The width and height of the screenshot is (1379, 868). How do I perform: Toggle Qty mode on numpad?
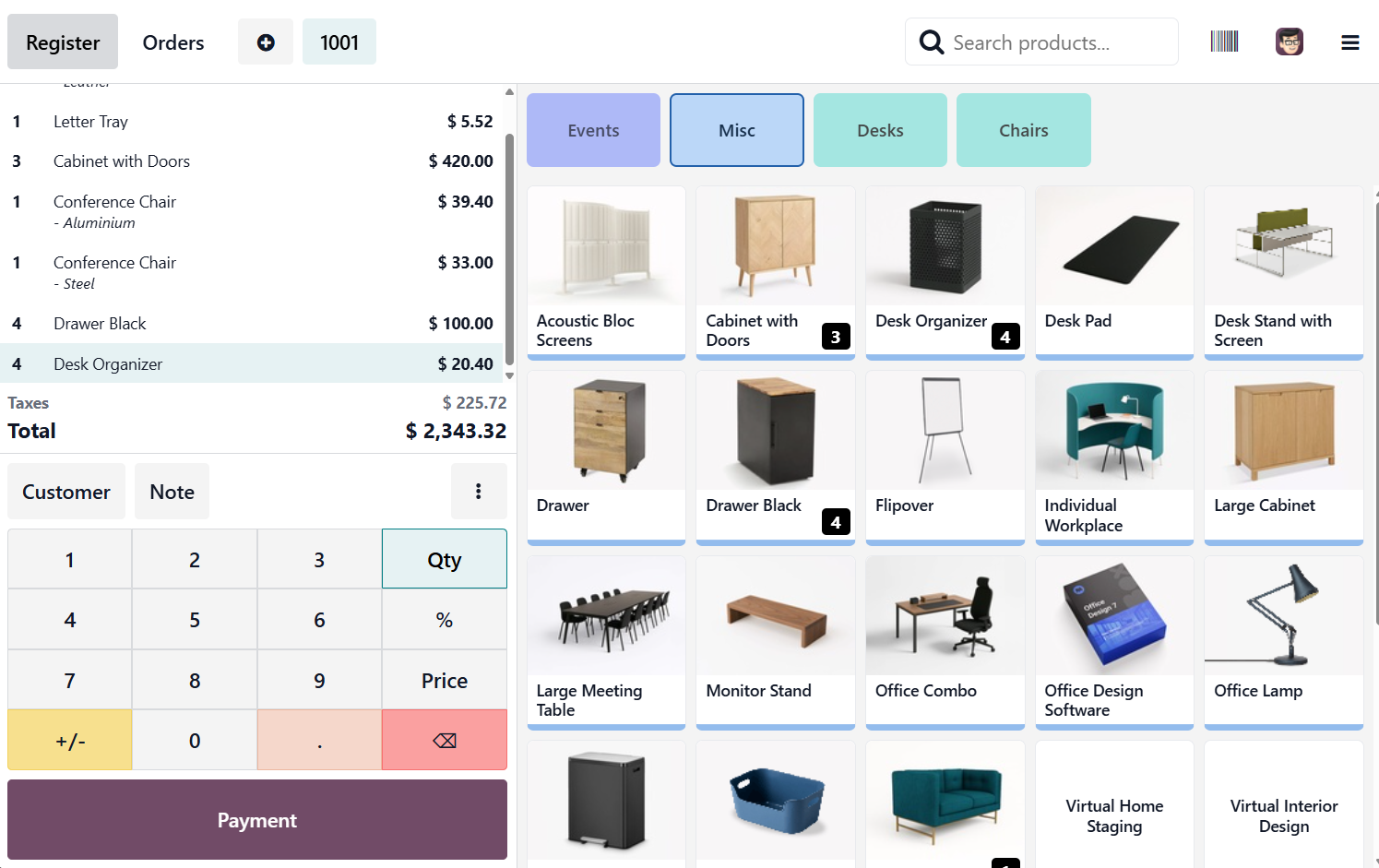(x=444, y=560)
